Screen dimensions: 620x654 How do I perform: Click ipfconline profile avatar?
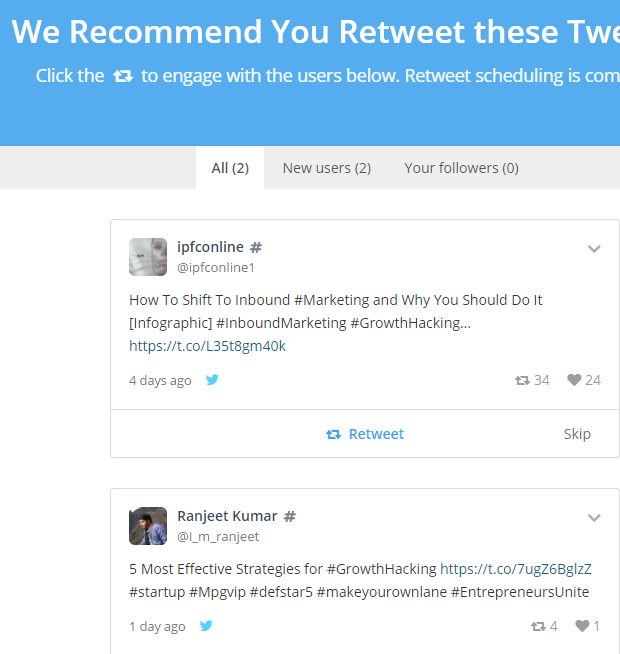(x=148, y=257)
